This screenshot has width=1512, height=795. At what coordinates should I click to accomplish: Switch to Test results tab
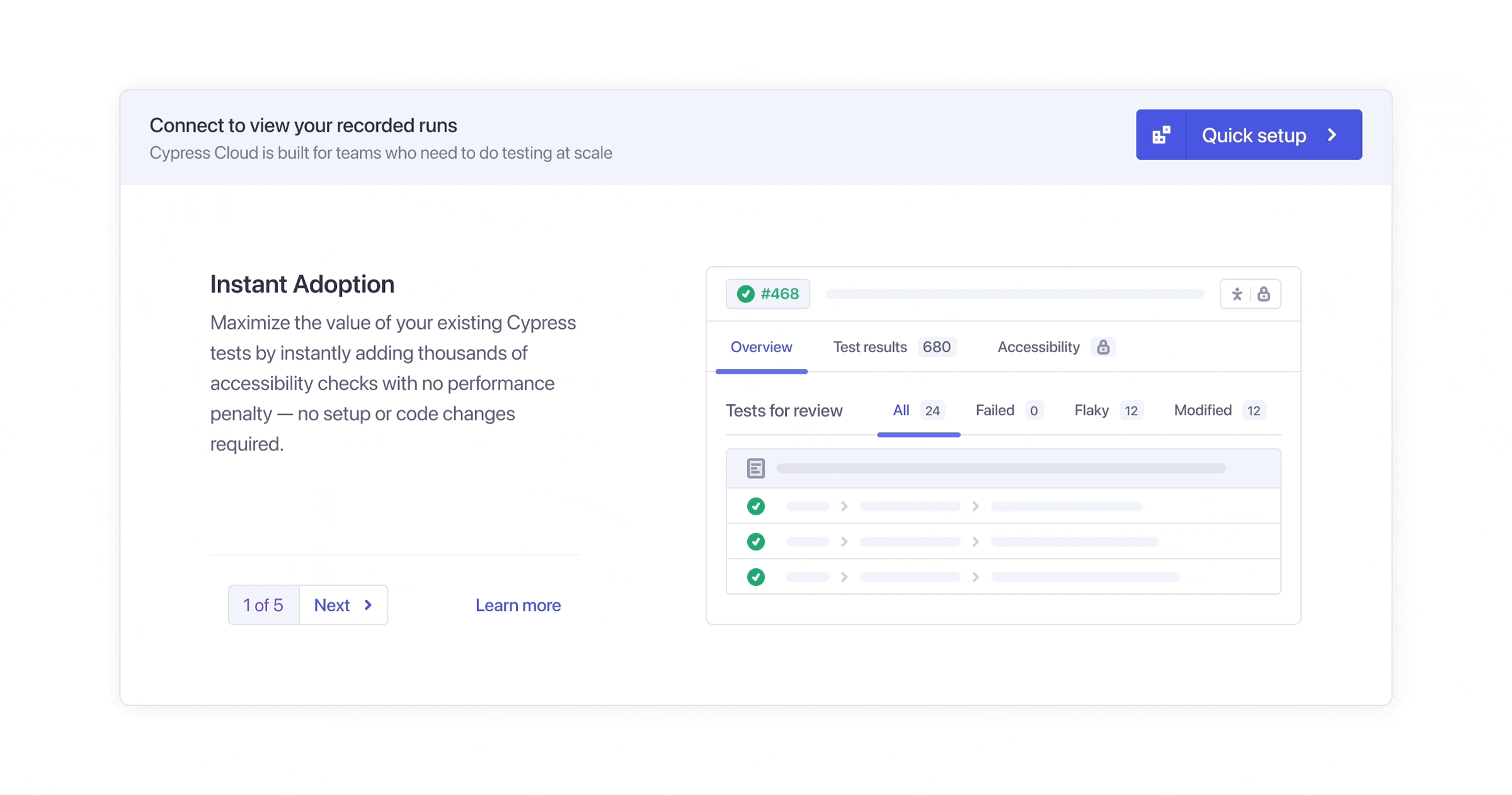click(x=869, y=347)
